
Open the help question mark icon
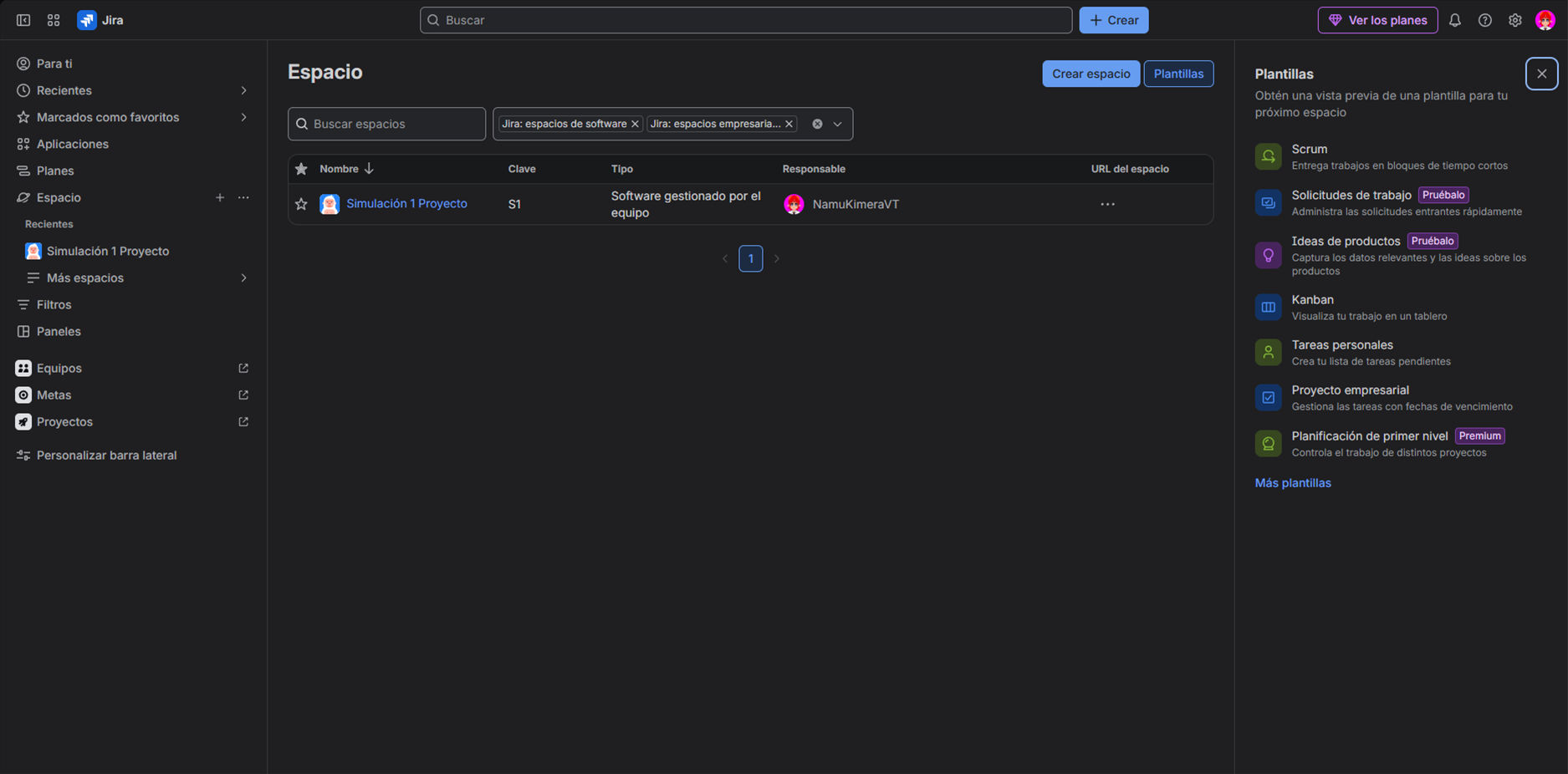(x=1485, y=20)
